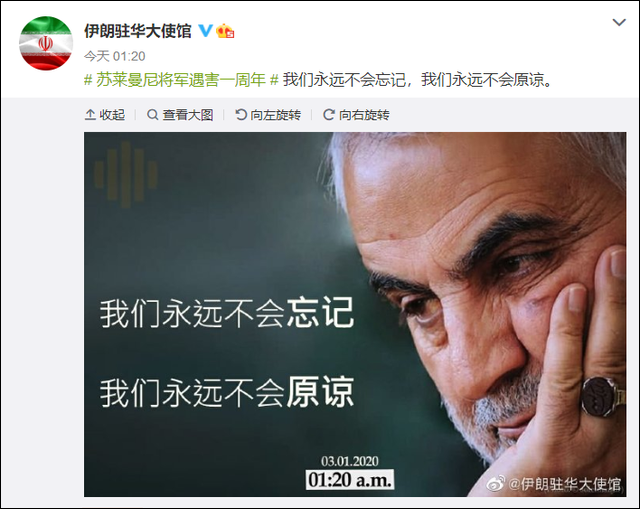Open the 伊朗驻华大使馆 profile avatar

(46, 43)
